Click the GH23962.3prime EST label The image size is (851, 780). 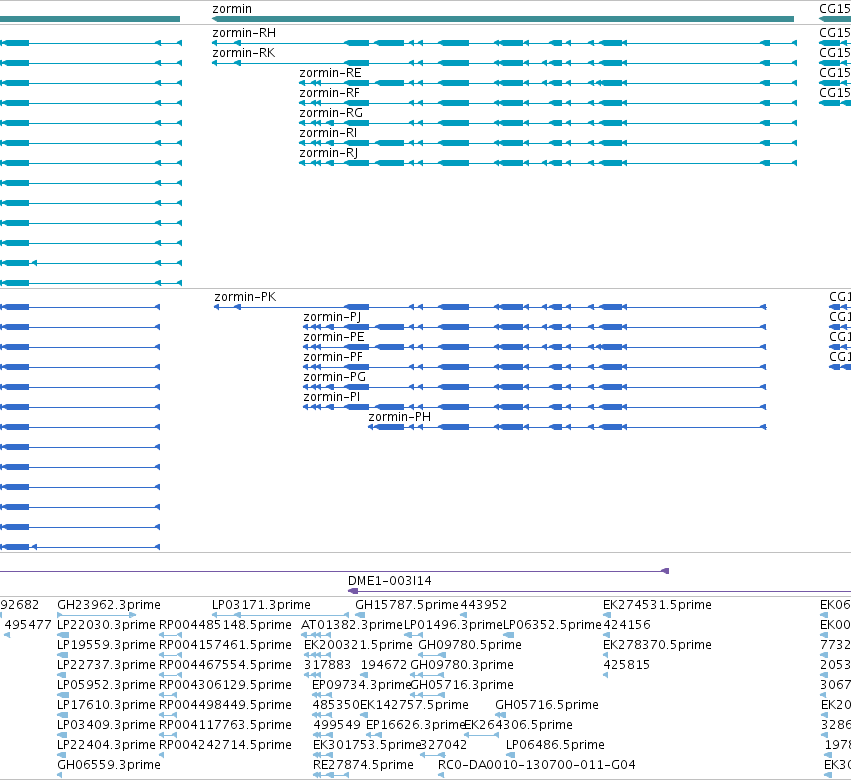click(109, 605)
